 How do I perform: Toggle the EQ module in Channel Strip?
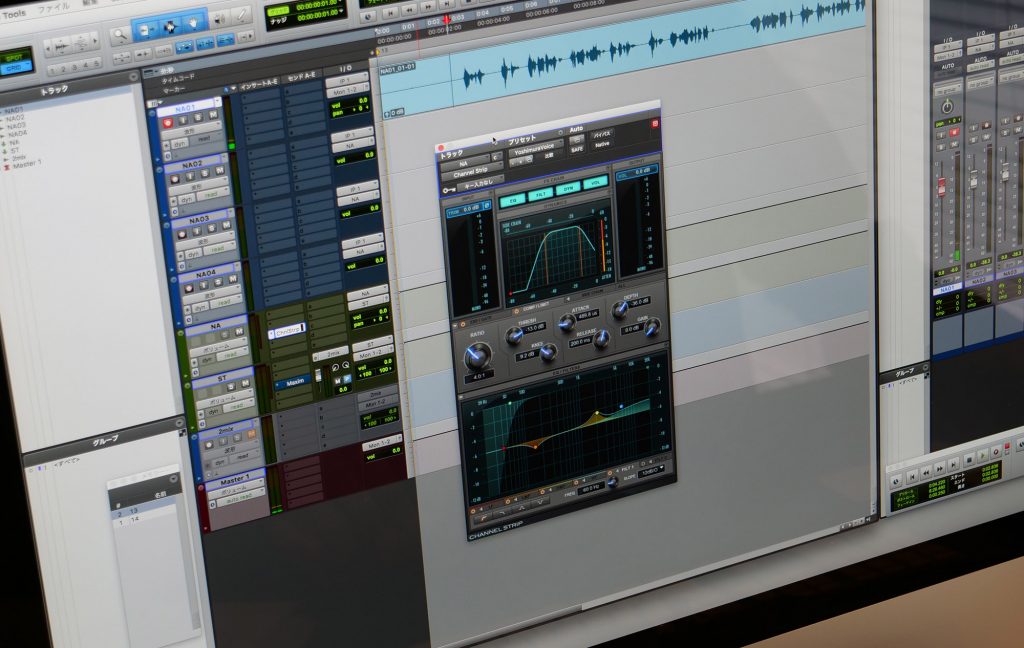pyautogui.click(x=513, y=202)
